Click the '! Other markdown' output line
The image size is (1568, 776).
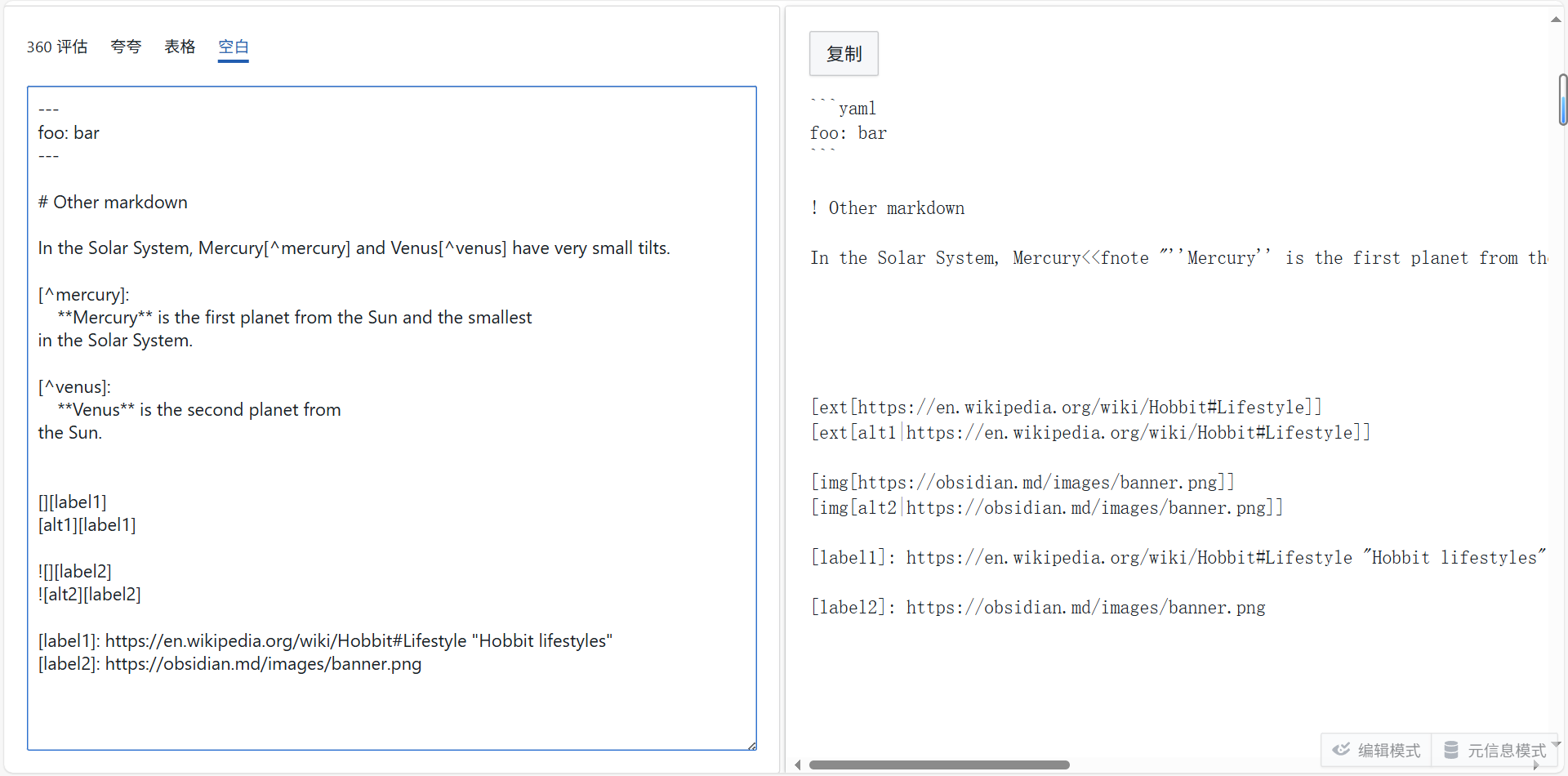point(888,208)
